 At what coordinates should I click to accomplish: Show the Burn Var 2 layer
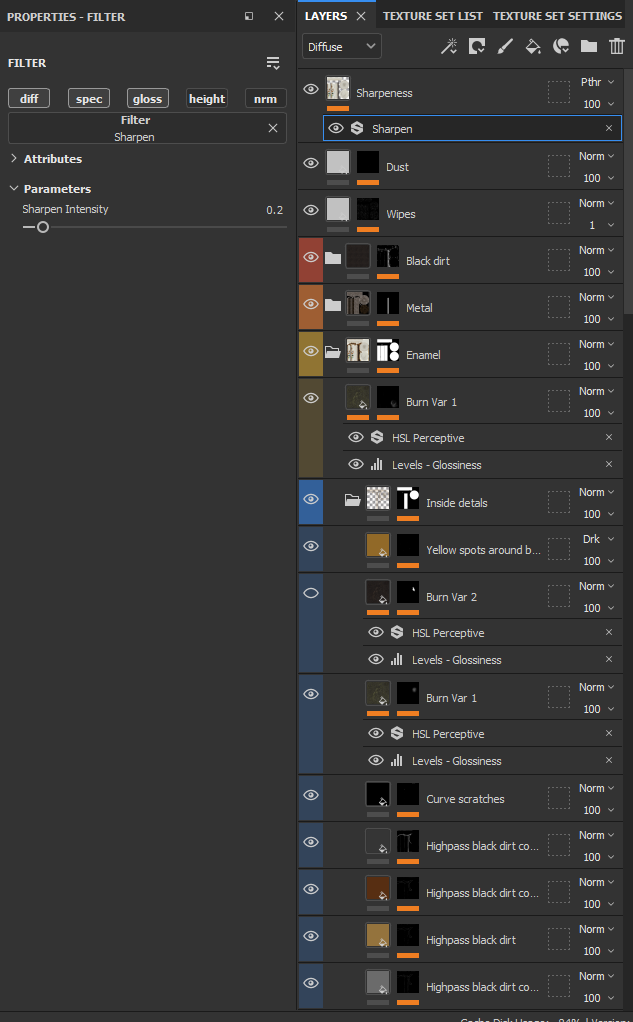click(x=311, y=593)
